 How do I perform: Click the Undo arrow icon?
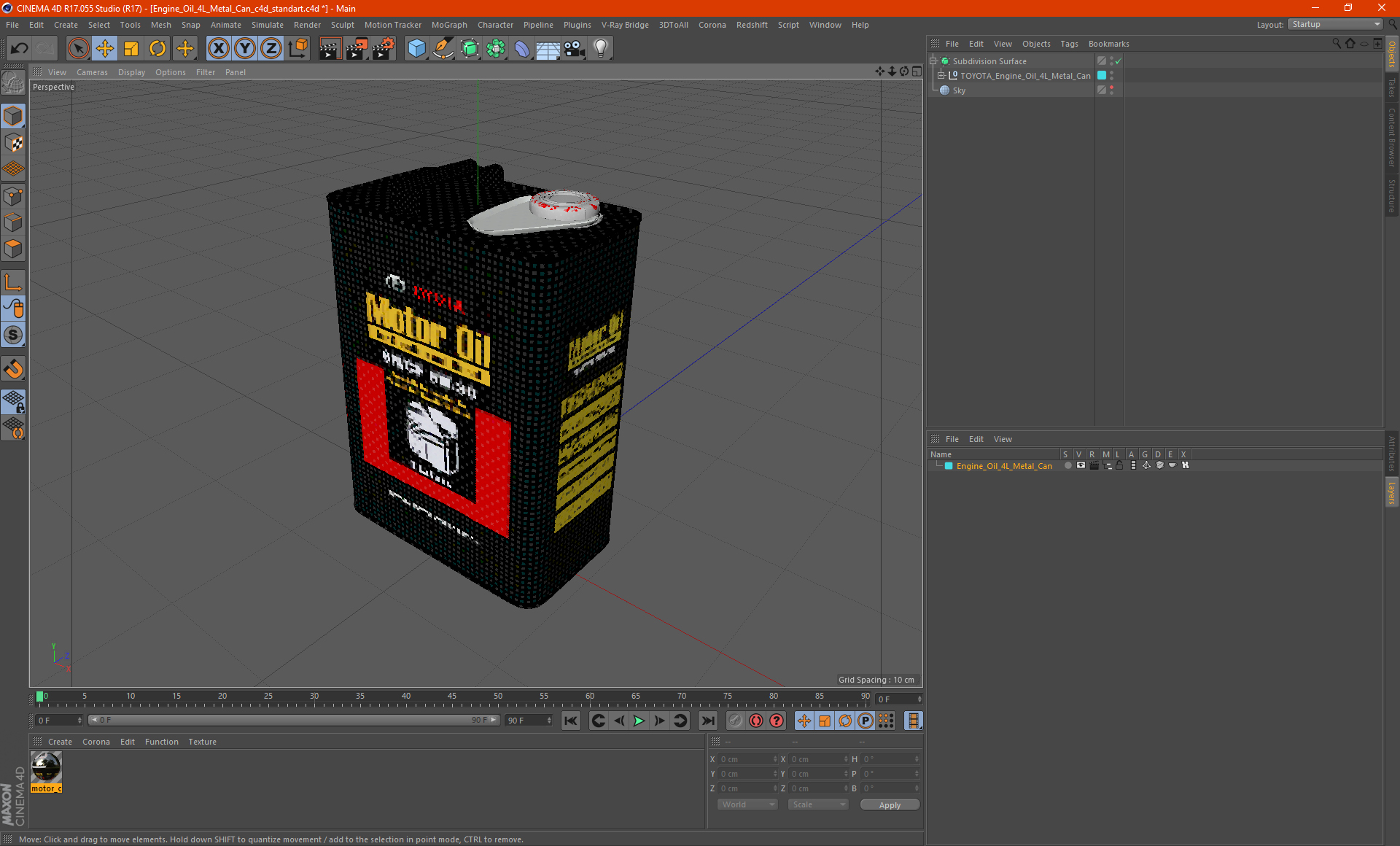[20, 49]
